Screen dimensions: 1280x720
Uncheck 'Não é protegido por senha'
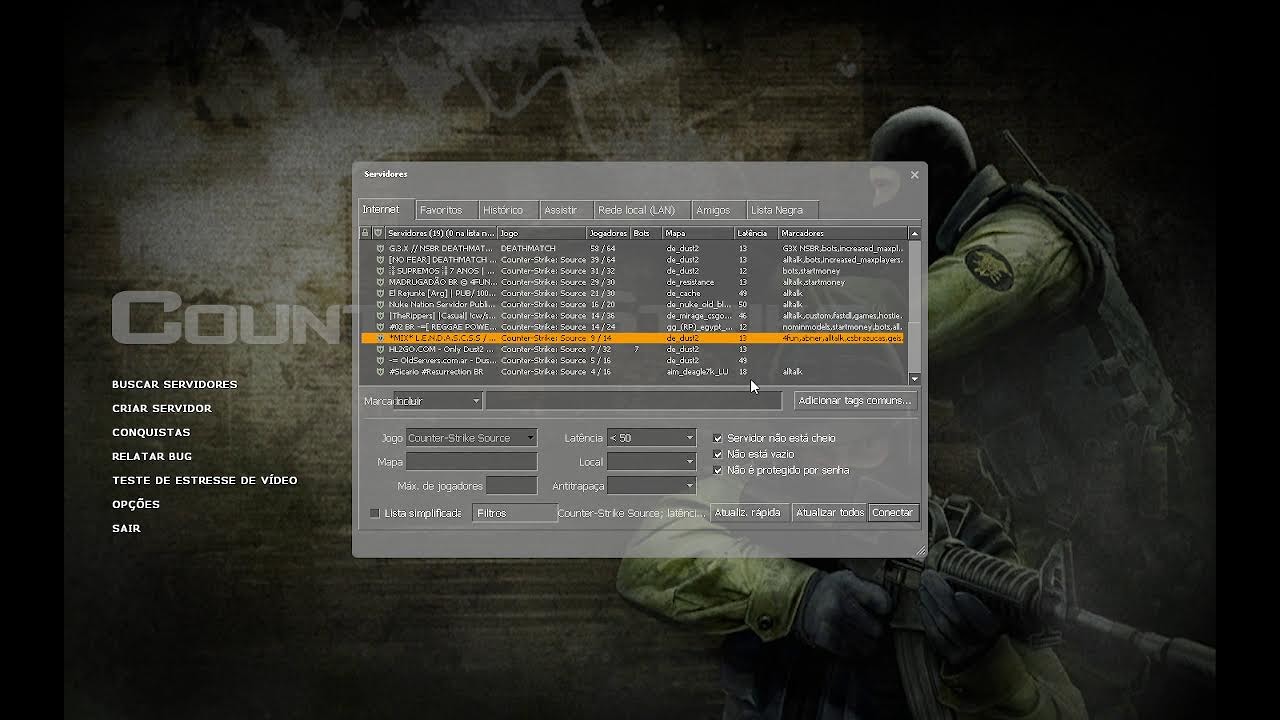pos(717,470)
